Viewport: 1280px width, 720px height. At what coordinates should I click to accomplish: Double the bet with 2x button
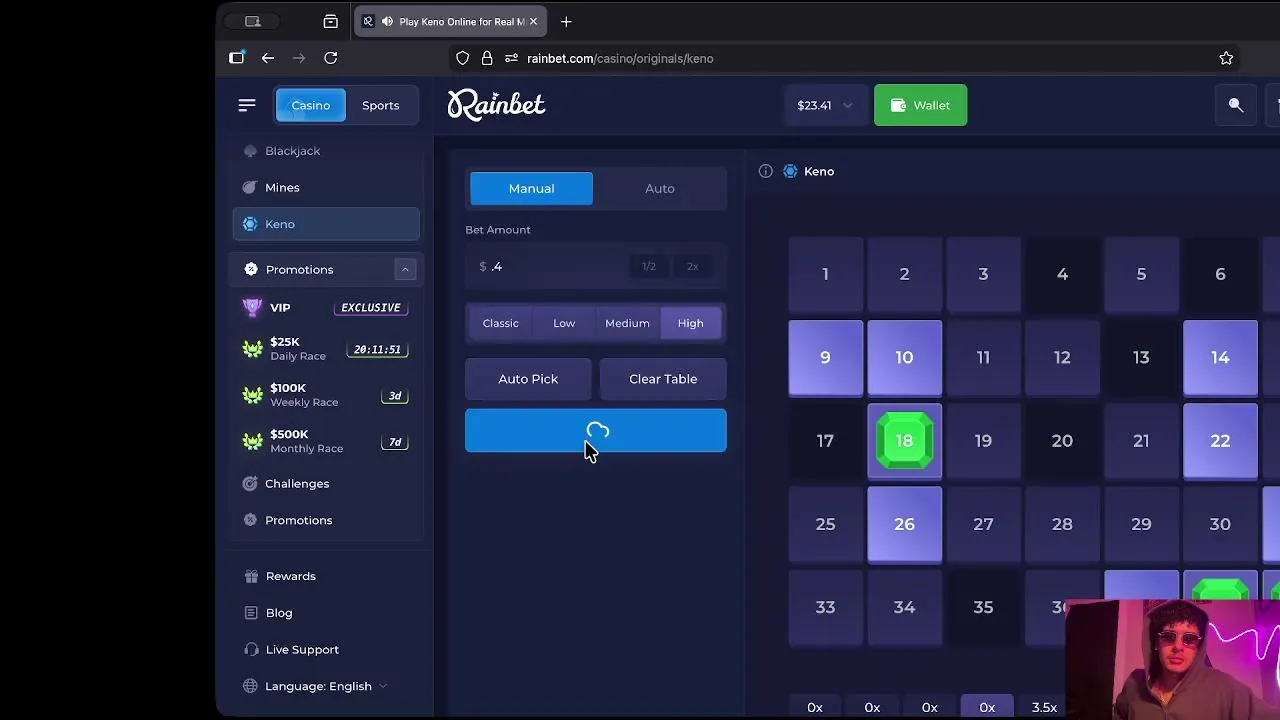click(692, 266)
